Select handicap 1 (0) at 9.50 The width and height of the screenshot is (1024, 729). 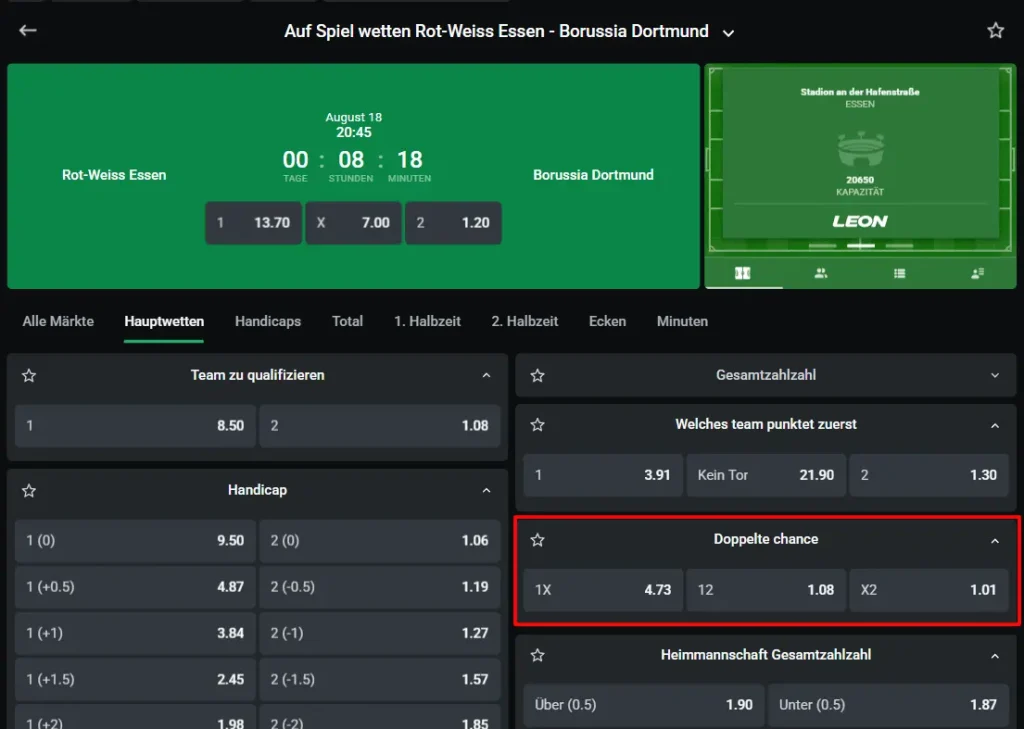pyautogui.click(x=135, y=541)
